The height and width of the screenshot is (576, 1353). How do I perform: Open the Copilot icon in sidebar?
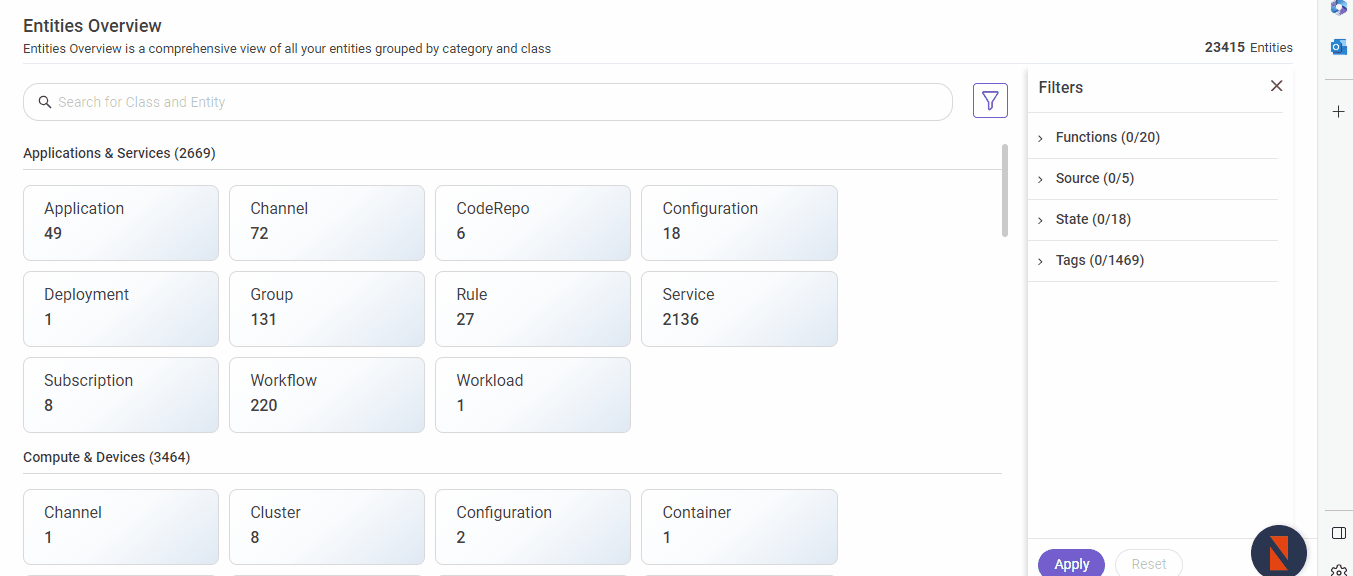point(1338,8)
